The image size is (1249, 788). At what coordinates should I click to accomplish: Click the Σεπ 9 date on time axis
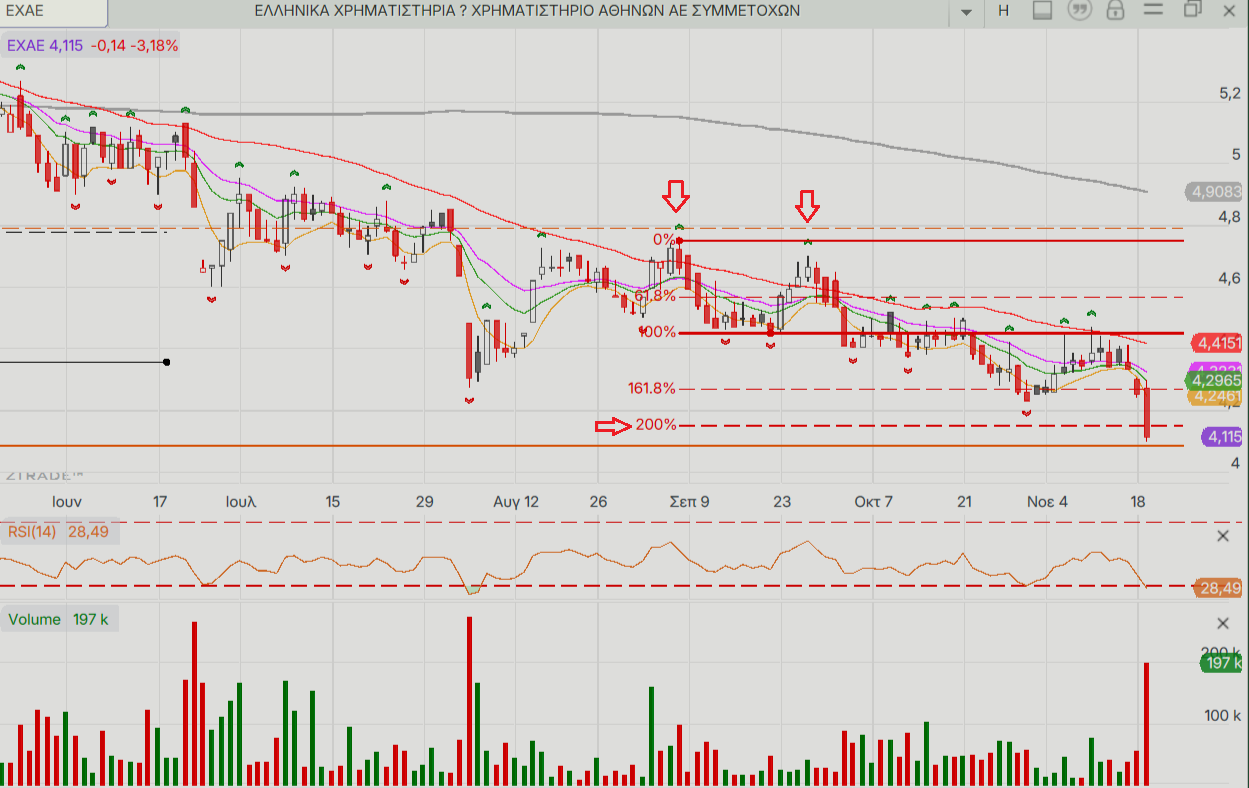point(689,501)
